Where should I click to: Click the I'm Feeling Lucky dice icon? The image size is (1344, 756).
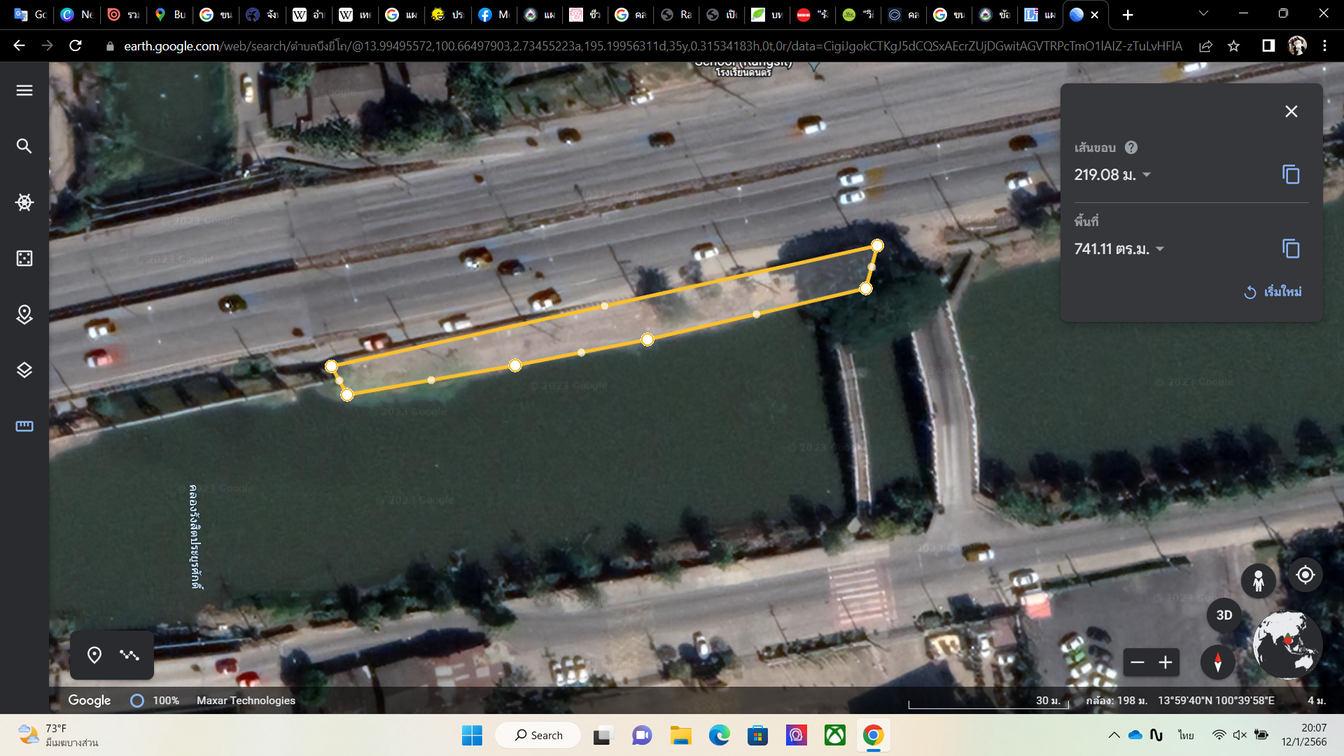pyautogui.click(x=25, y=258)
